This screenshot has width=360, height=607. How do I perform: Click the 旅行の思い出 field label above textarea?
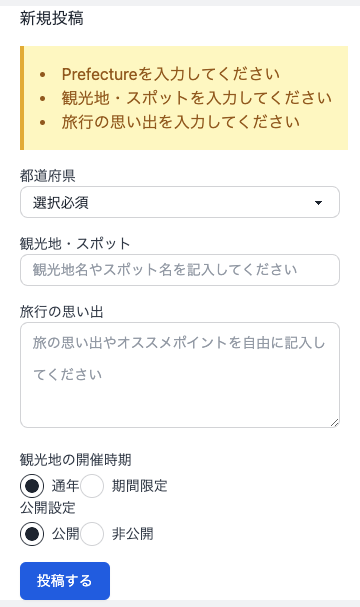tap(62, 312)
